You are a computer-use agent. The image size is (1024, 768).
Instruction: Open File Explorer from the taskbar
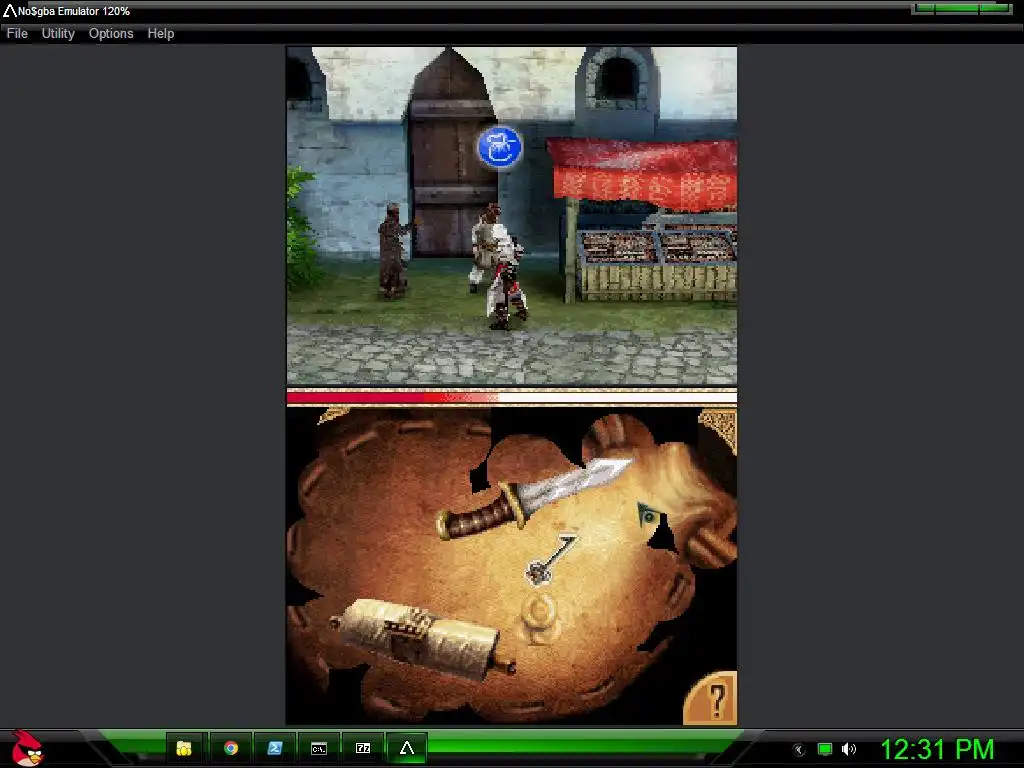(185, 748)
